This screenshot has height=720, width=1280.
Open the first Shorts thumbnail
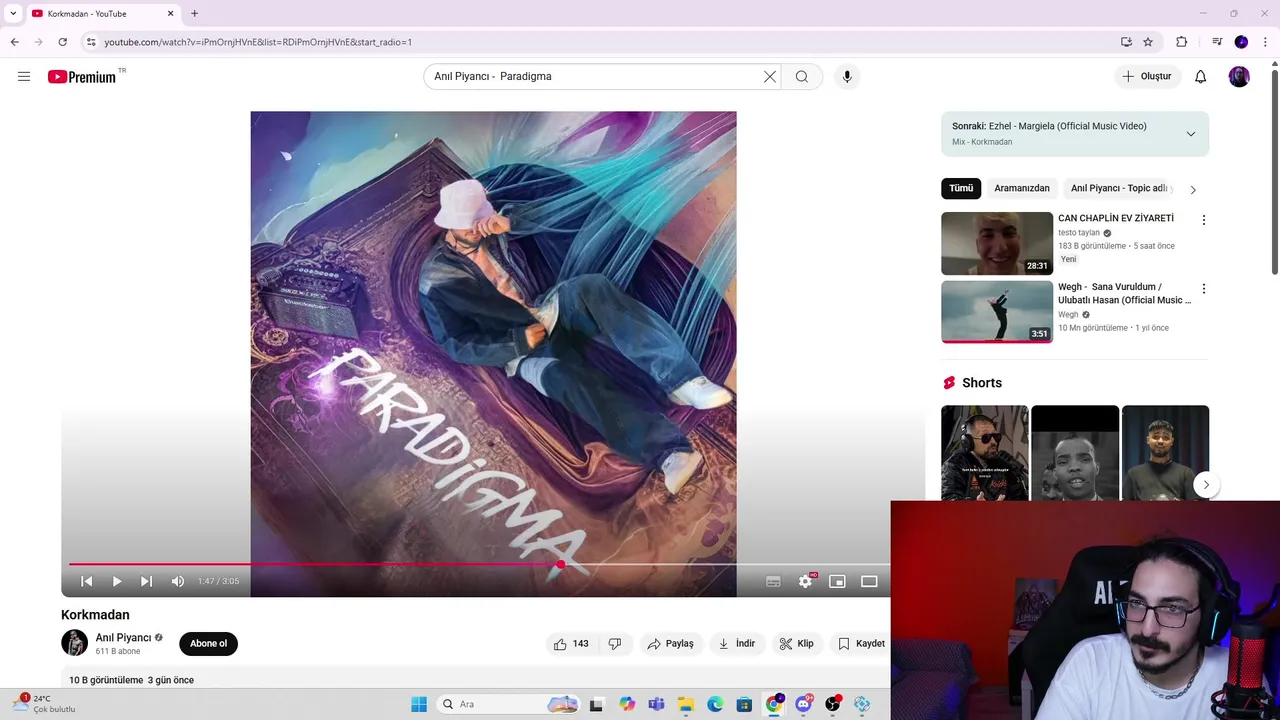(984, 453)
